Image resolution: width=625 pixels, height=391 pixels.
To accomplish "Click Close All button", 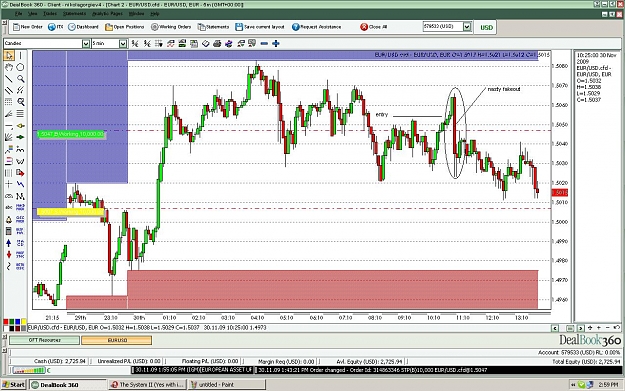I will pyautogui.click(x=373, y=27).
